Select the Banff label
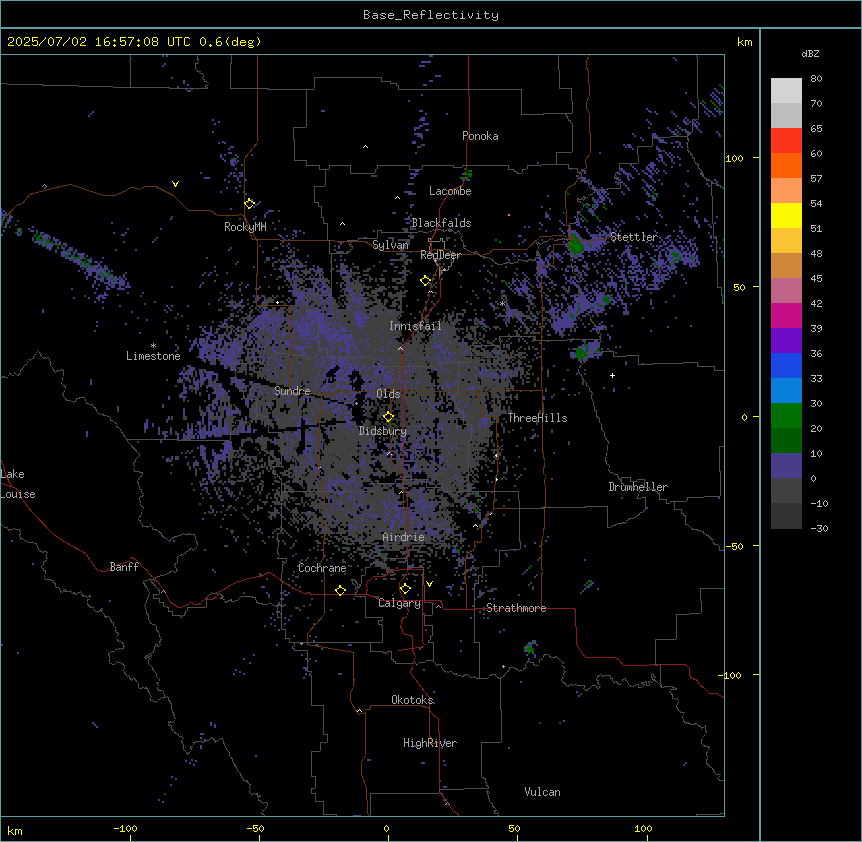Screen dimensions: 862x842 click(x=124, y=567)
